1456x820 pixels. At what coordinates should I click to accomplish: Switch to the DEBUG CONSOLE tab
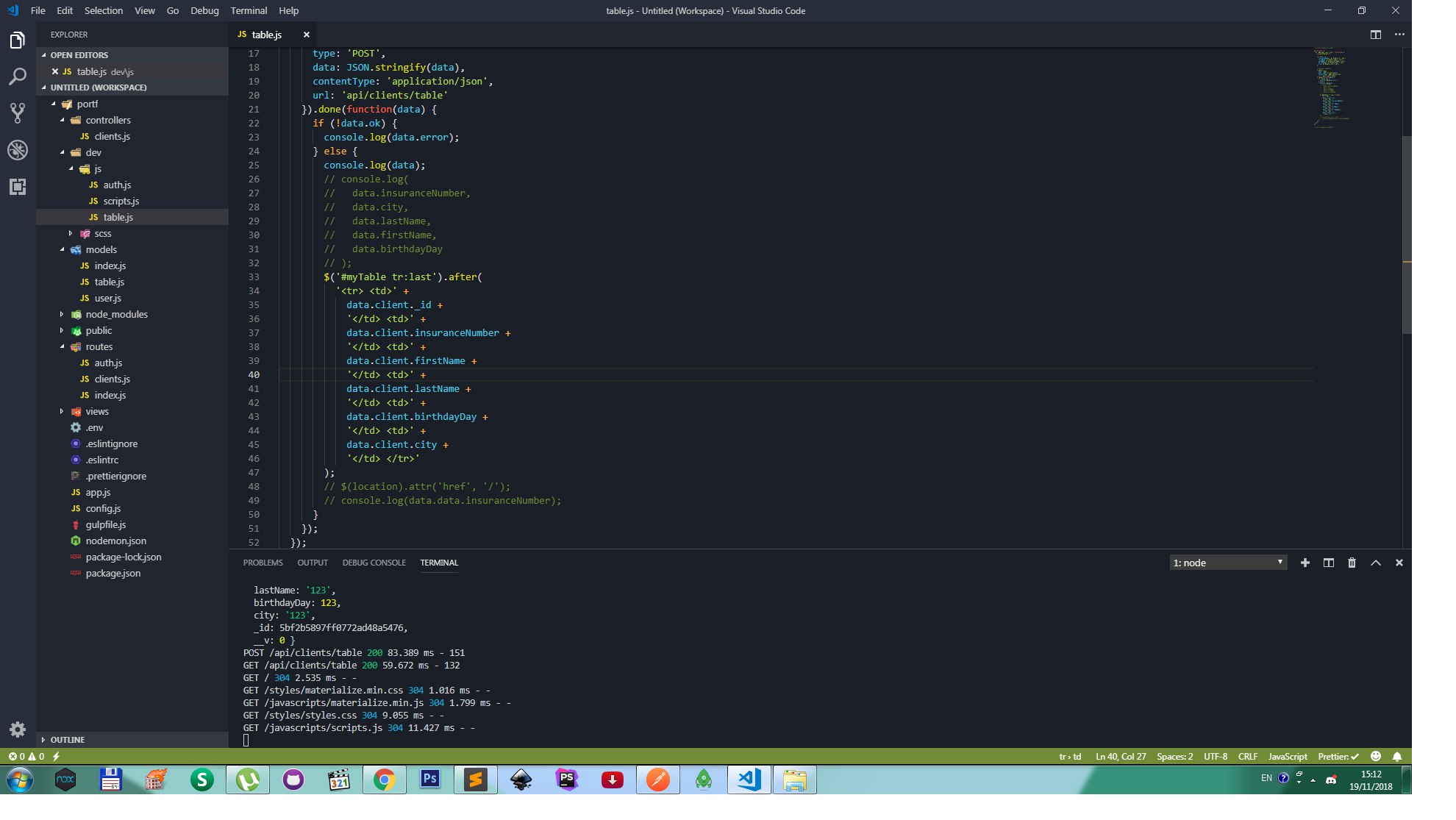(x=374, y=563)
